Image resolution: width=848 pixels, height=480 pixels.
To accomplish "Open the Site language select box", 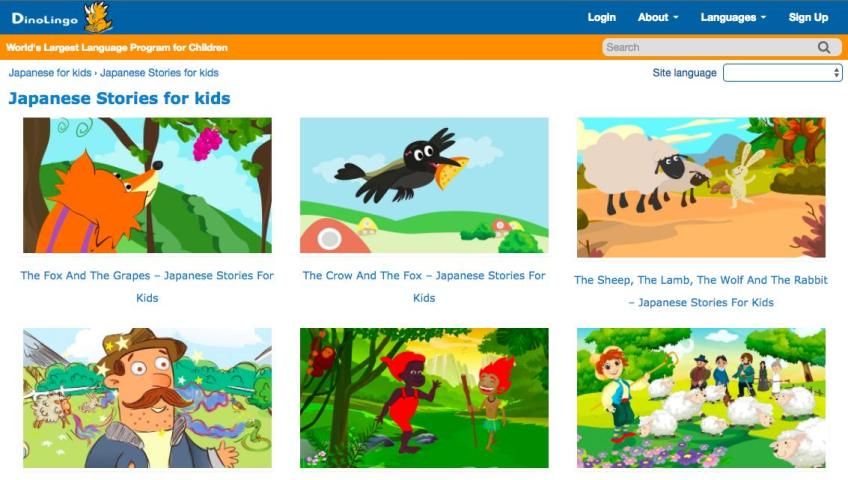I will click(783, 73).
